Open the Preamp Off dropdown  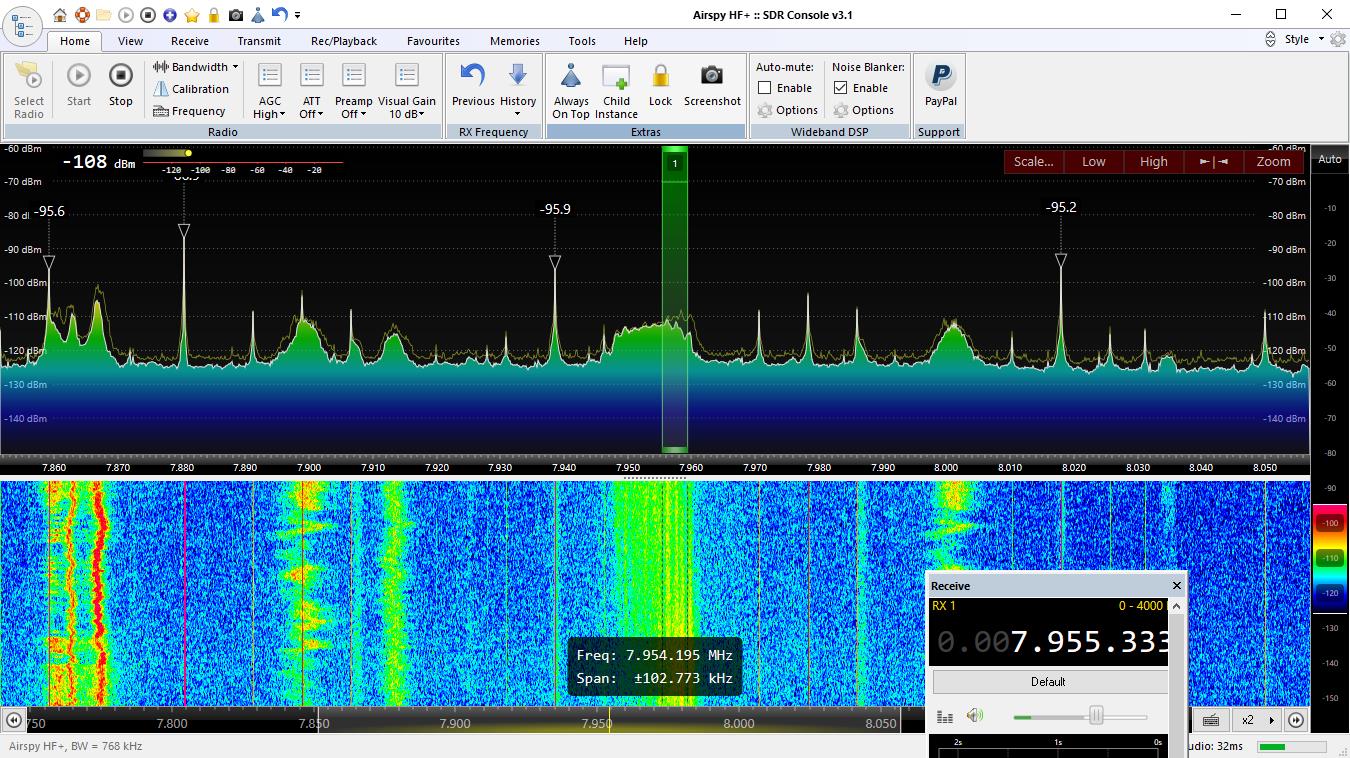pos(353,90)
